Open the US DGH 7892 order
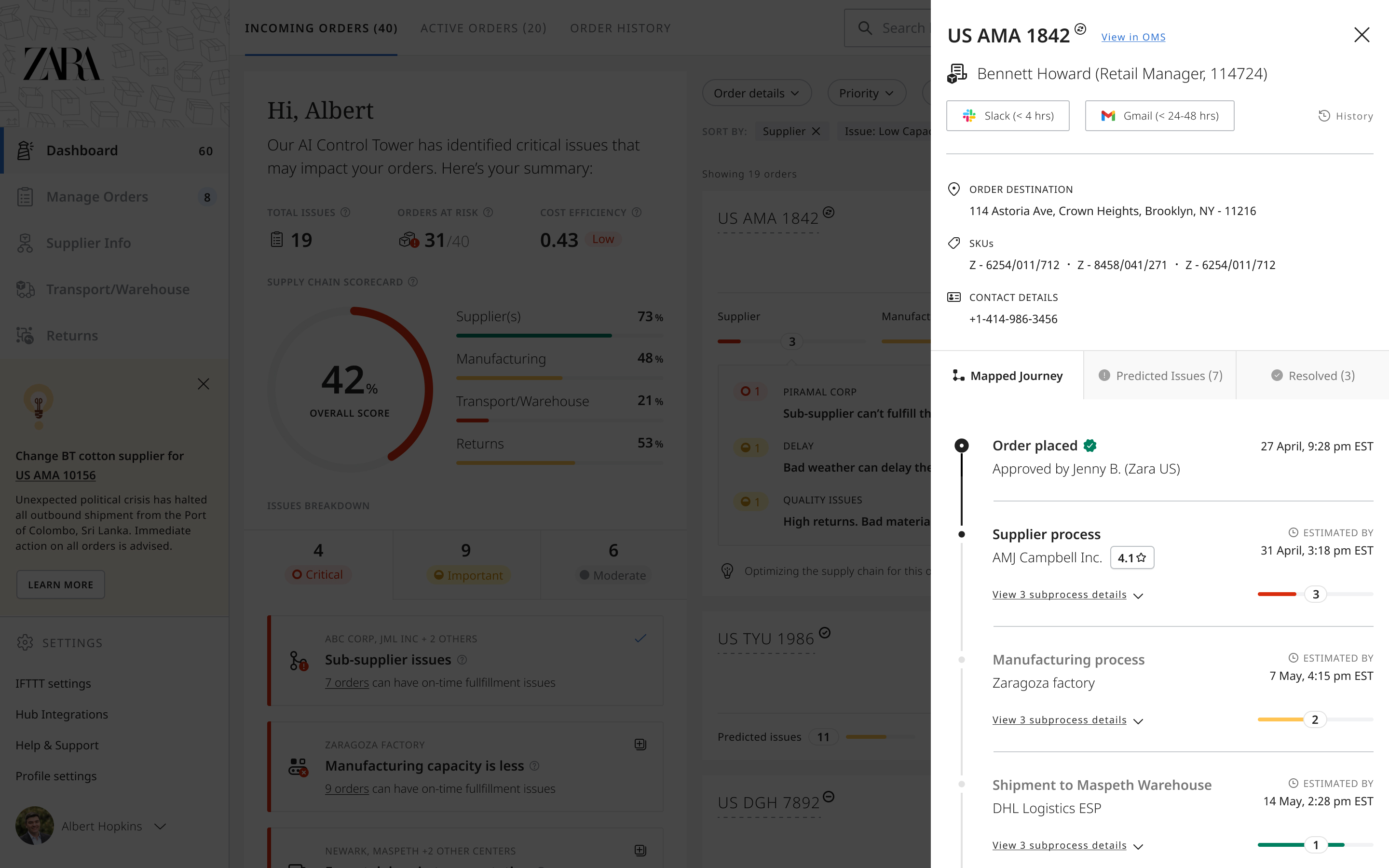The image size is (1389, 868). click(769, 802)
